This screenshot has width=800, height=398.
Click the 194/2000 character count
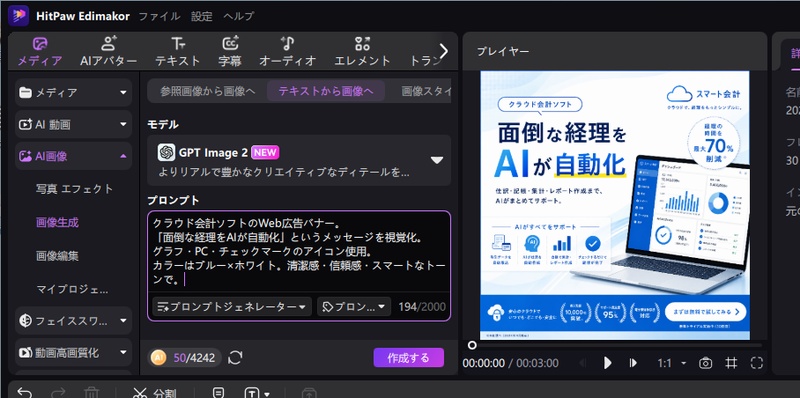click(422, 307)
